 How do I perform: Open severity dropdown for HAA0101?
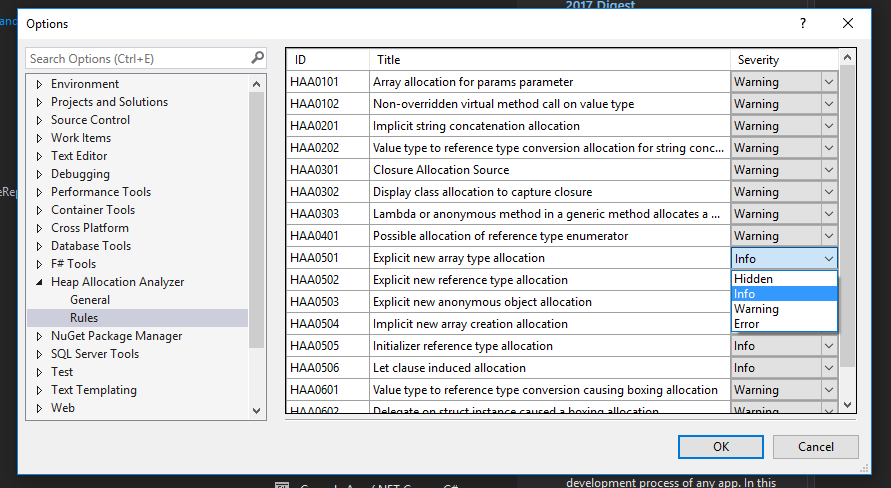829,82
